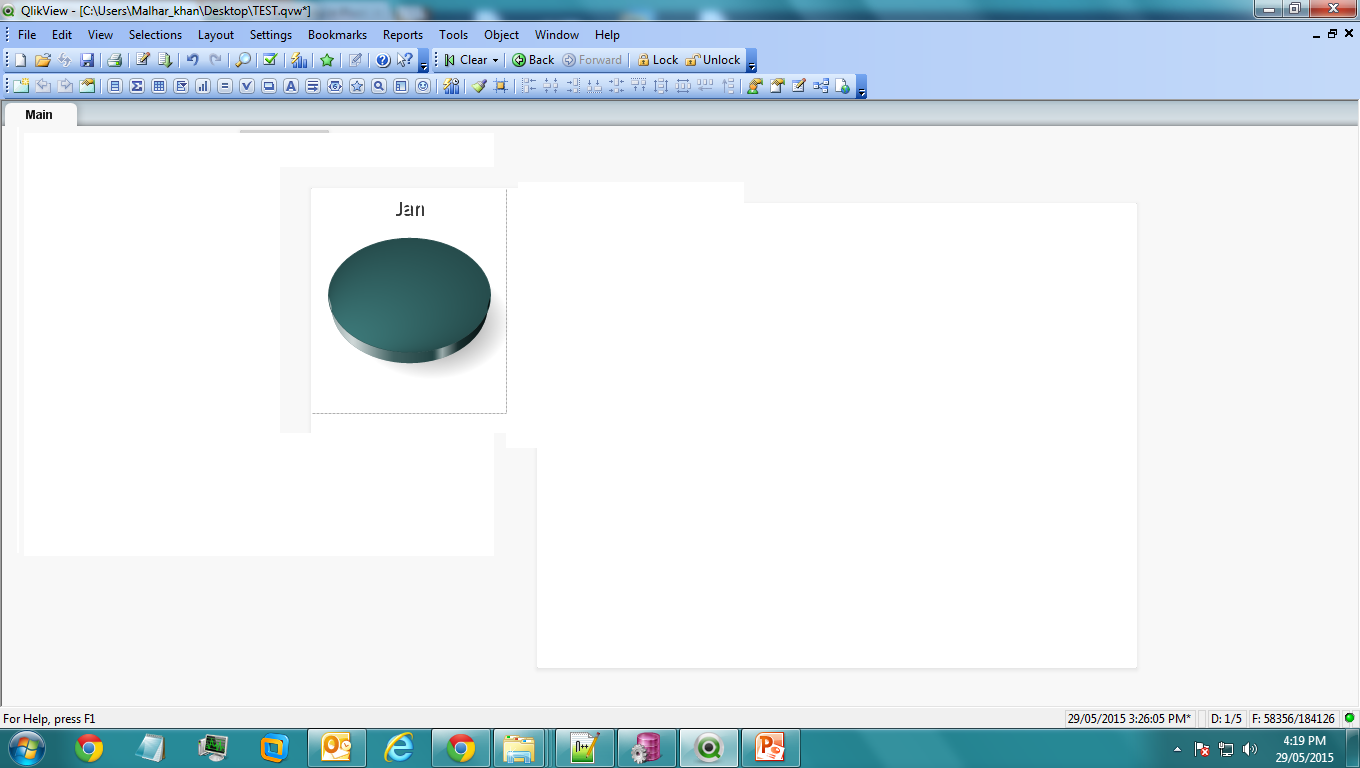Launch the Quick Chart wizard icon

click(x=299, y=60)
